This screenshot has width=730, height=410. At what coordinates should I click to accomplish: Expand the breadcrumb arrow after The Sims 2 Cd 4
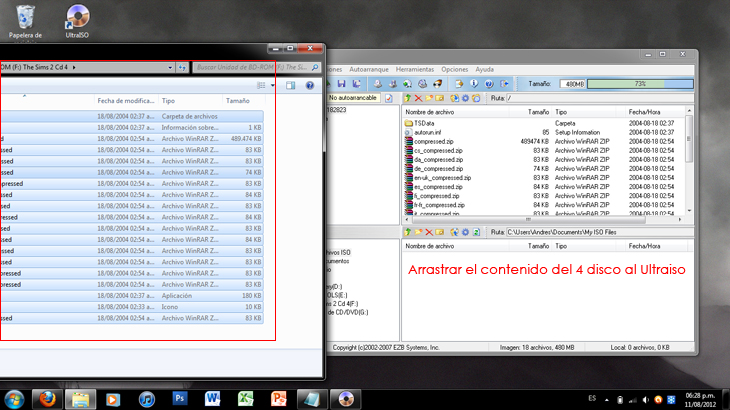pos(74,67)
